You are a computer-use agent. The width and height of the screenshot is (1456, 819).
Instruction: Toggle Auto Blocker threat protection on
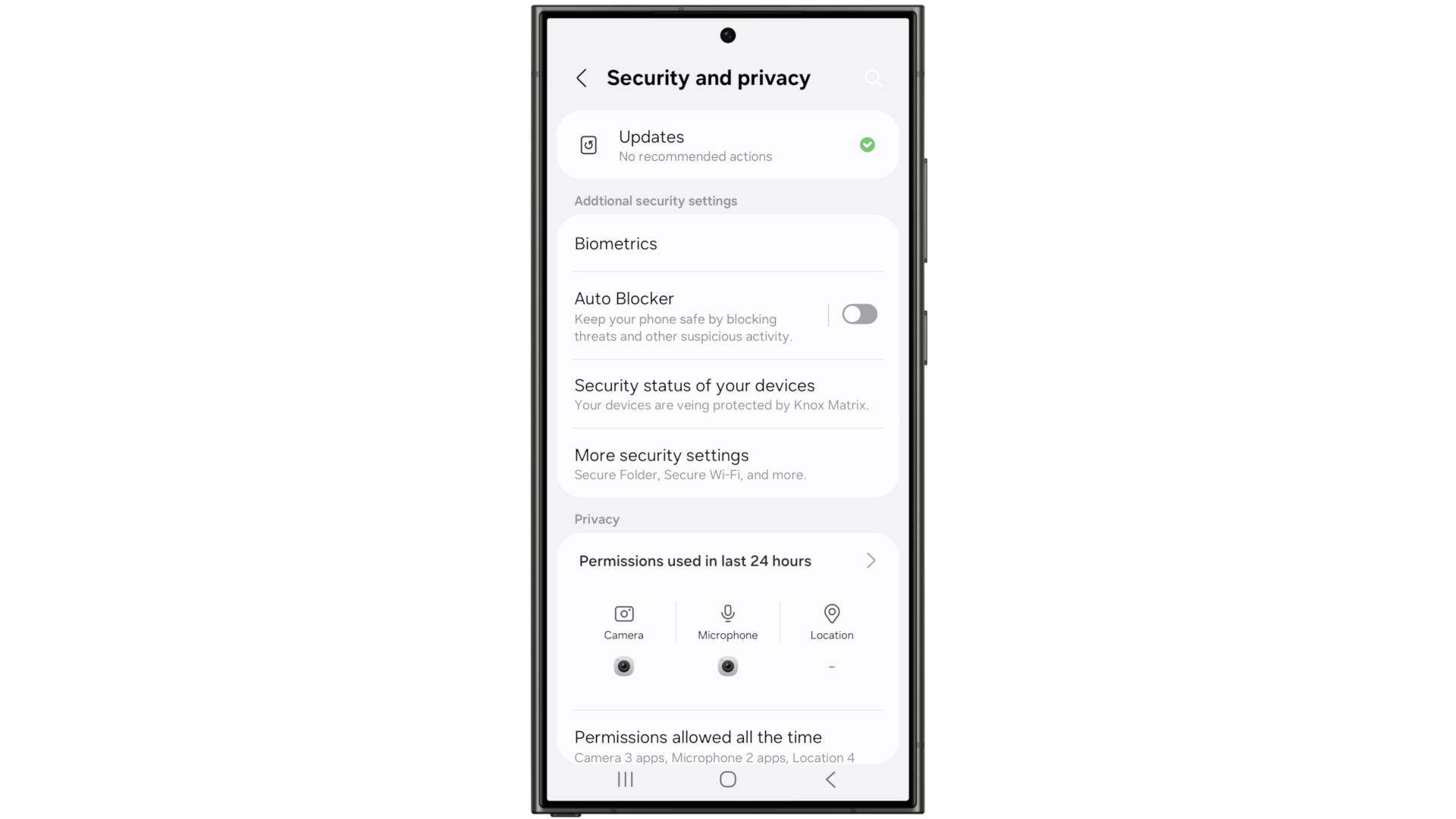pyautogui.click(x=859, y=314)
